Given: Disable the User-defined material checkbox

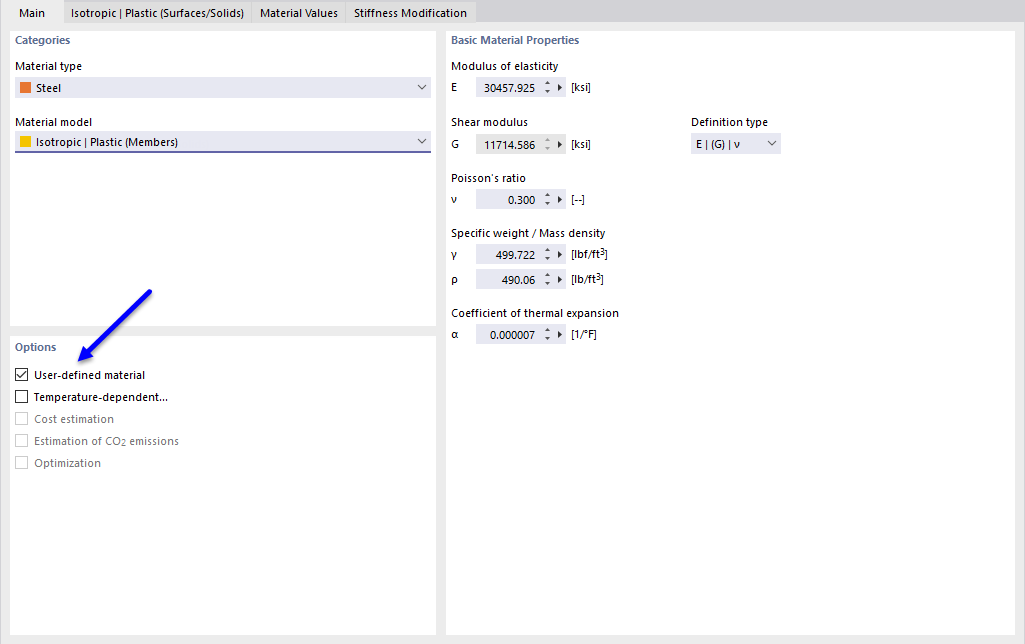Looking at the screenshot, I should click(x=21, y=374).
